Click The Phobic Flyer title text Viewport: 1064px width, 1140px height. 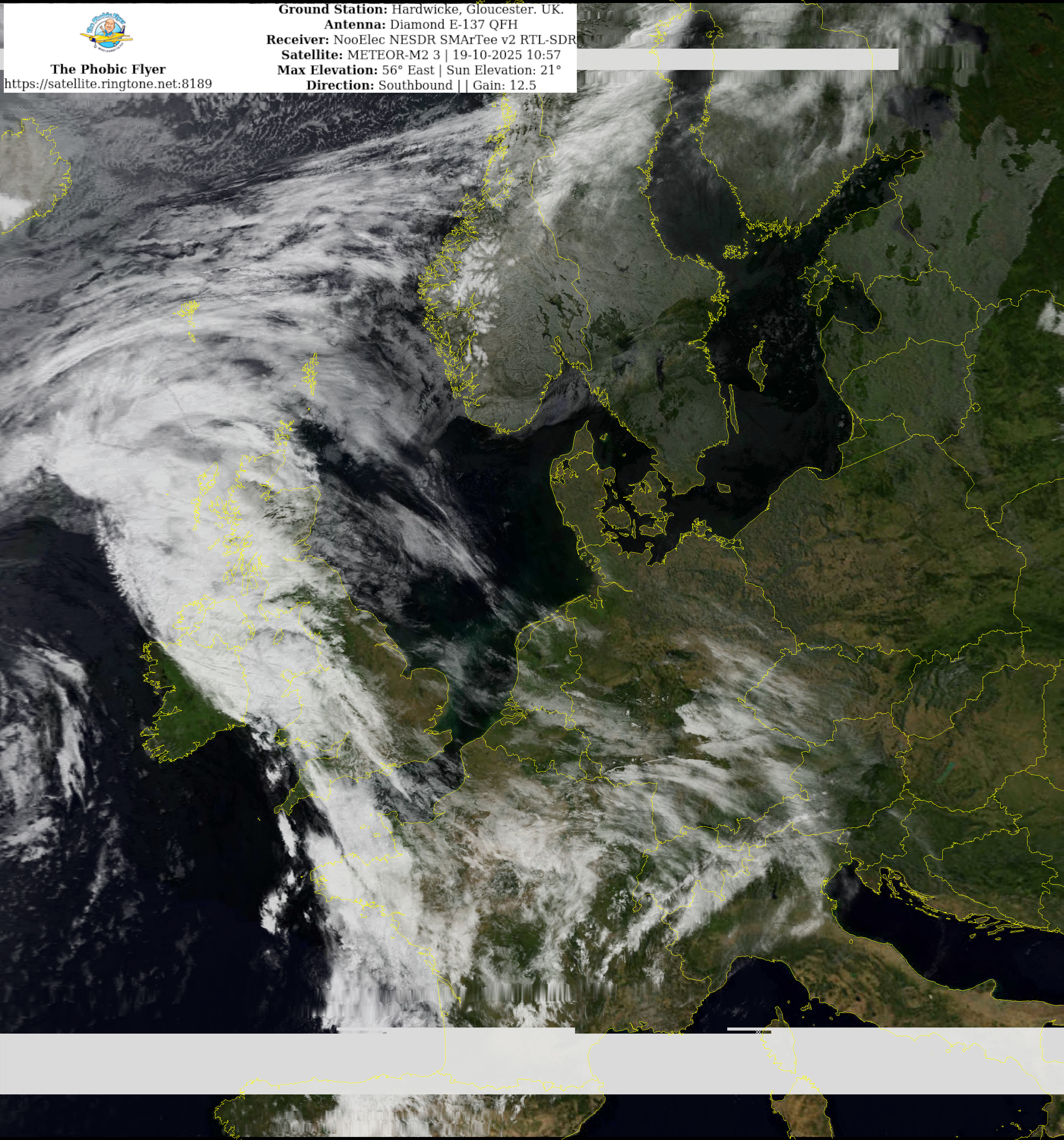108,70
